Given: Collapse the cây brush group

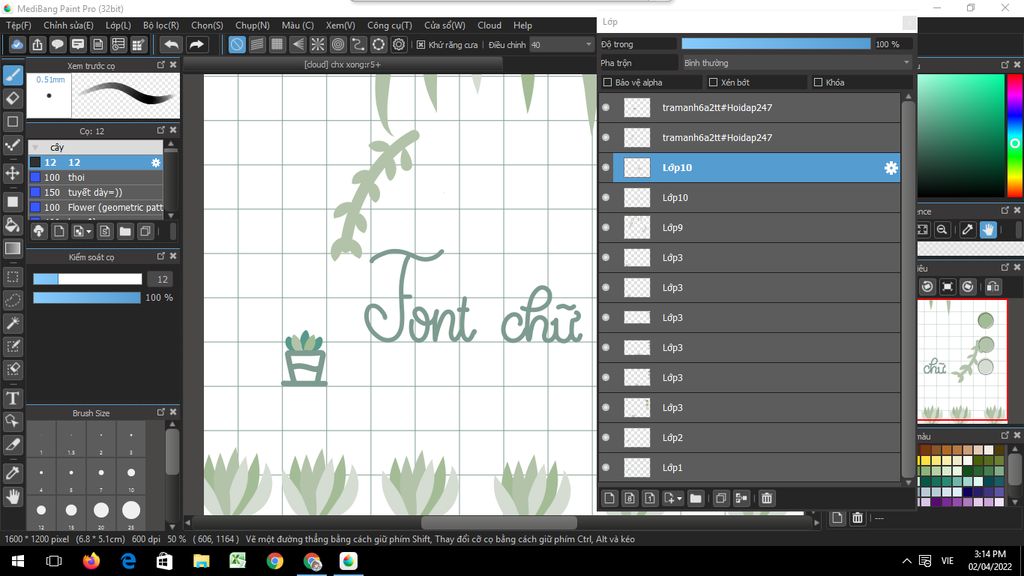Looking at the screenshot, I should (x=35, y=148).
